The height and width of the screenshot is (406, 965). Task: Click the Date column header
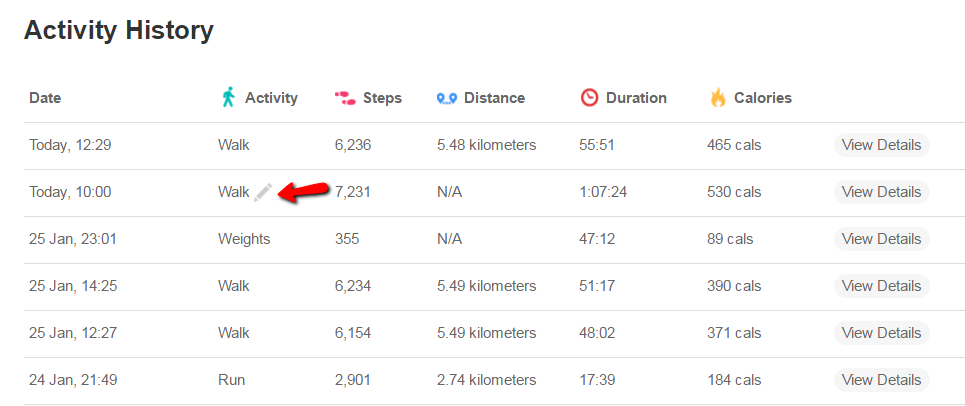pyautogui.click(x=45, y=98)
